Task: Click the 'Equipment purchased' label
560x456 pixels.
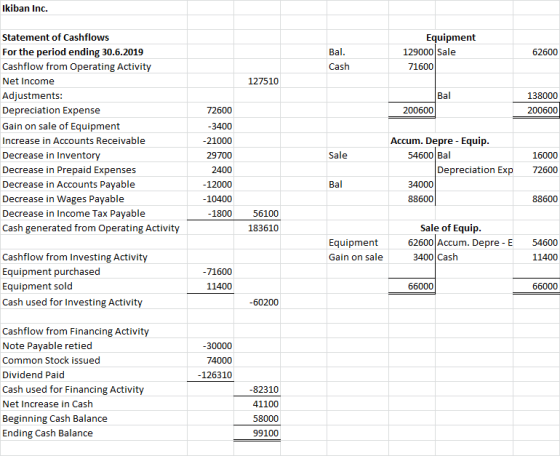Action: pos(51,272)
